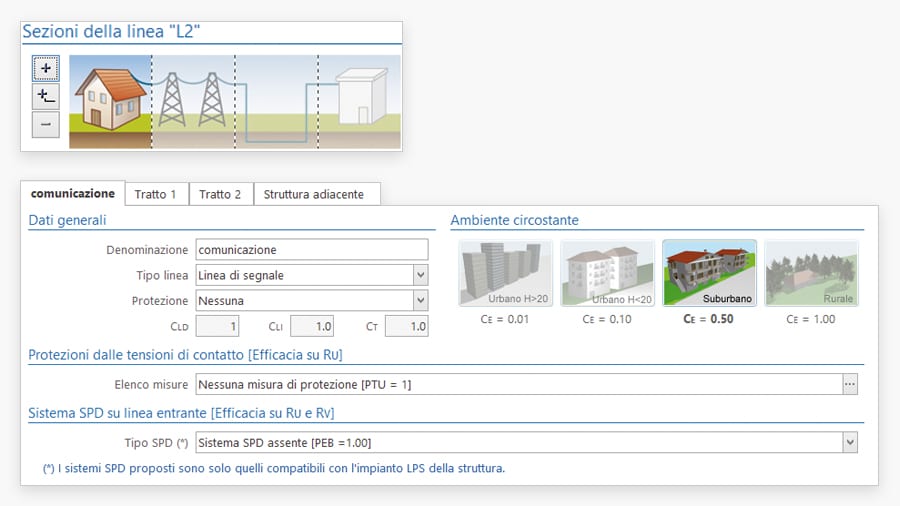
Task: Click the Dati generali heading
Action: 67,220
